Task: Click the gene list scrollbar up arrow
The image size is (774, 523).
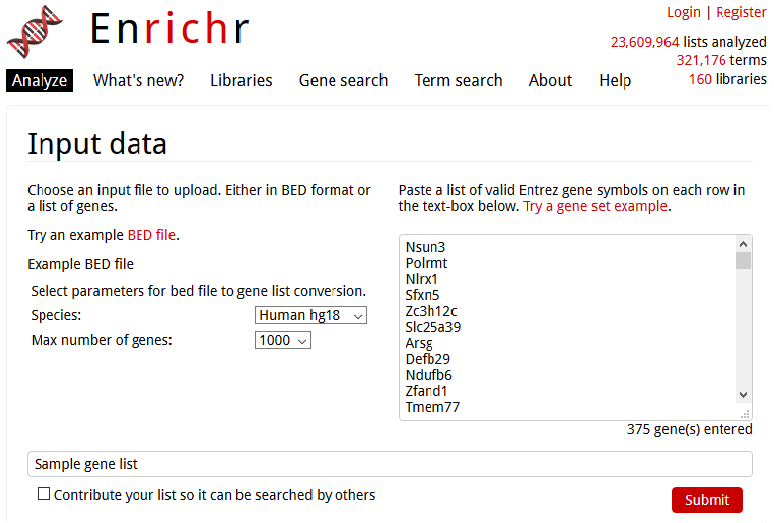Action: [x=743, y=244]
